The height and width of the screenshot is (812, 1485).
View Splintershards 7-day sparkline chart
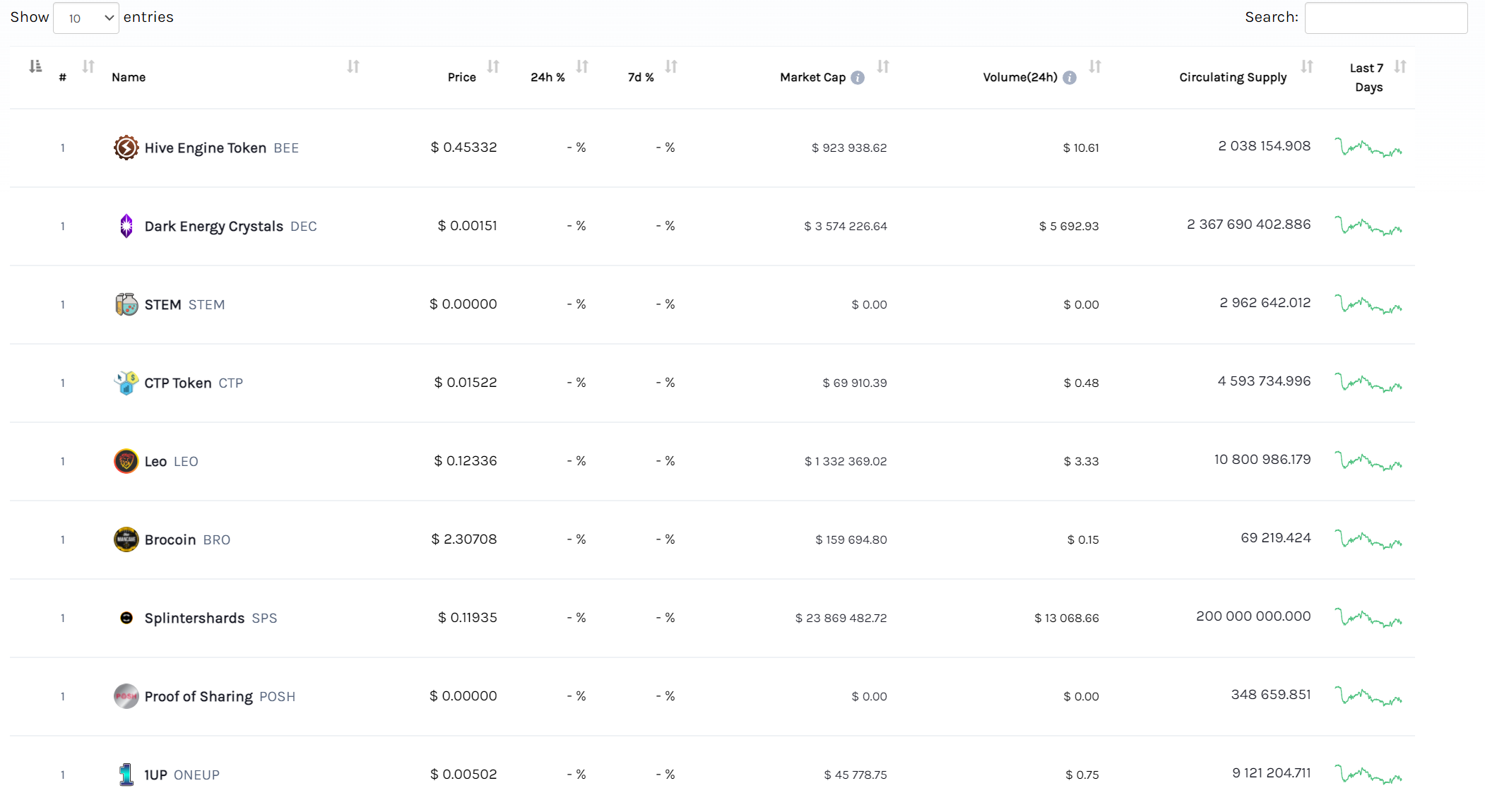(x=1368, y=618)
